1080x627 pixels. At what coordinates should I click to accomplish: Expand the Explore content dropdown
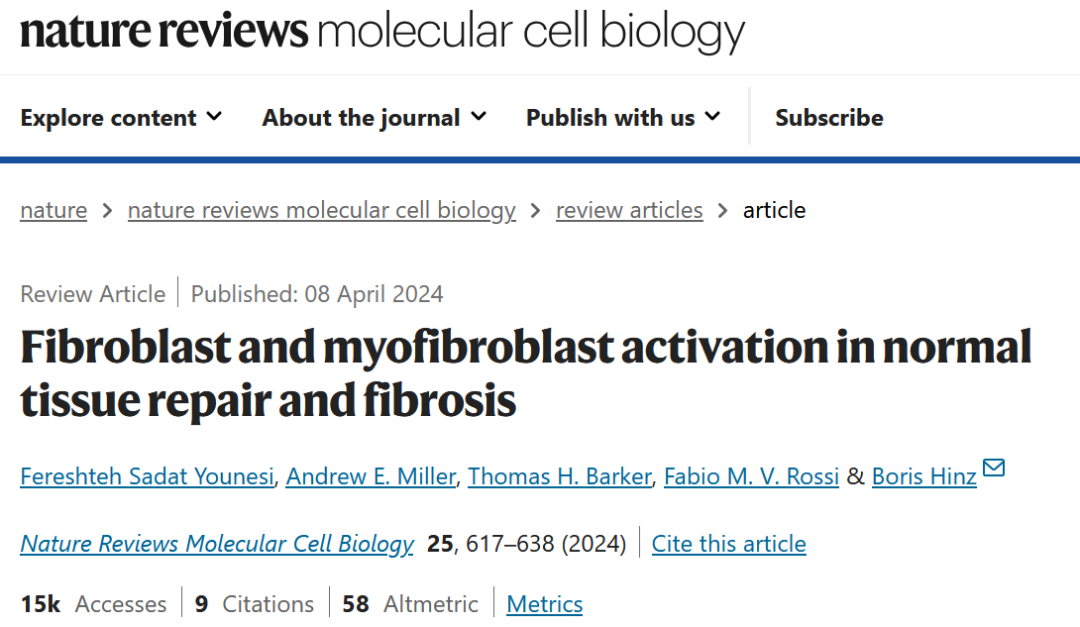(121, 118)
